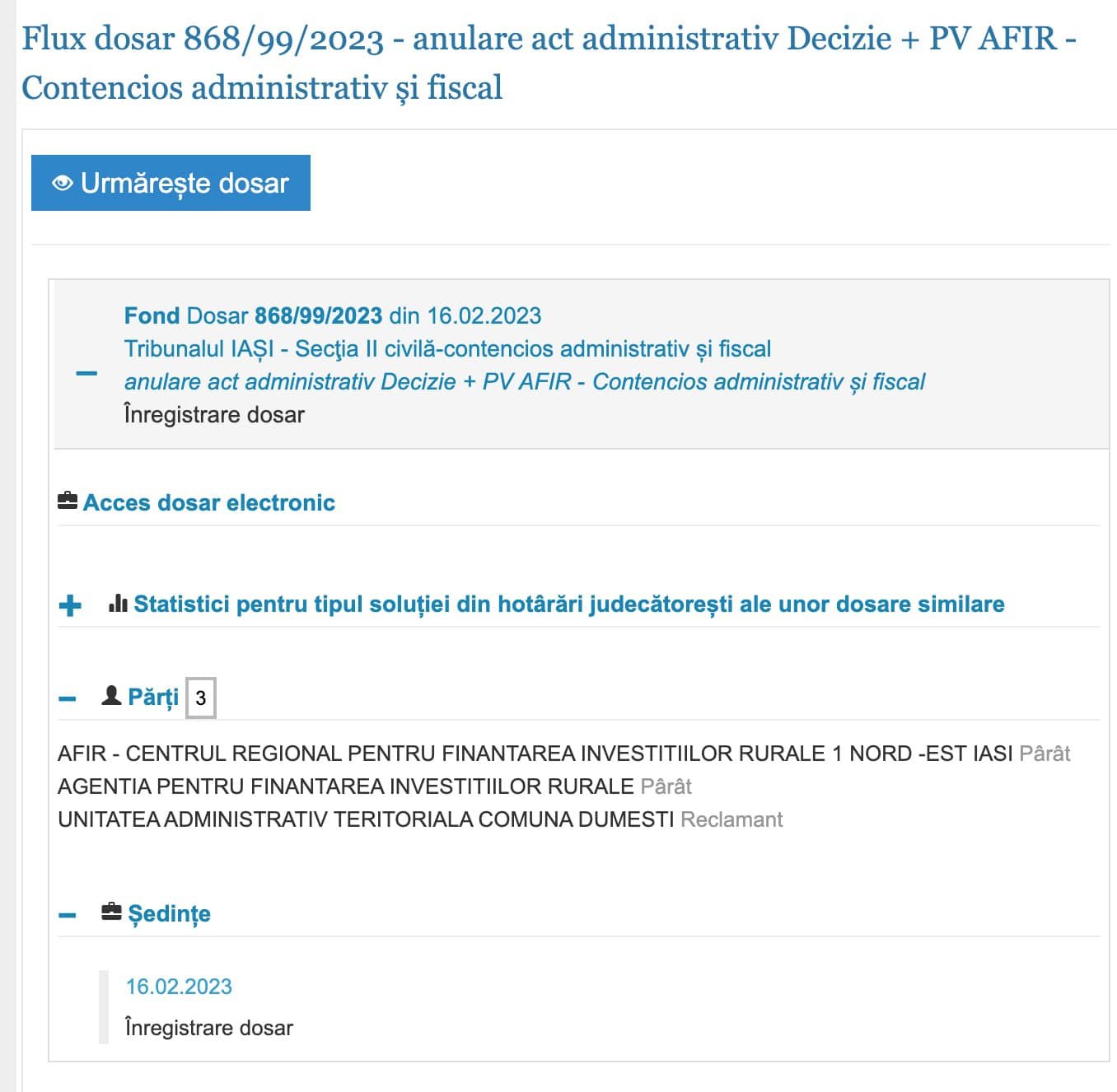Open the Fond Dosar 868/99/2023 link
This screenshot has width=1117, height=1092.
click(333, 315)
